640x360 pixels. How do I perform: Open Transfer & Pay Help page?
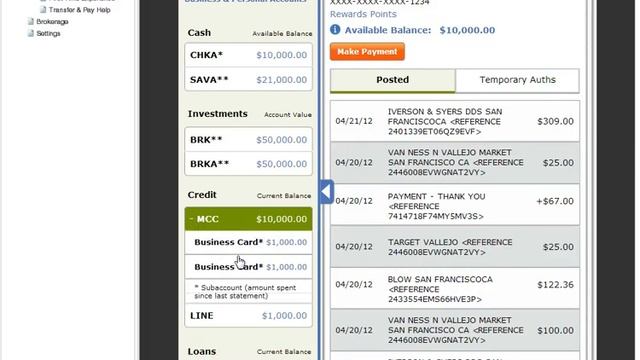[80, 9]
